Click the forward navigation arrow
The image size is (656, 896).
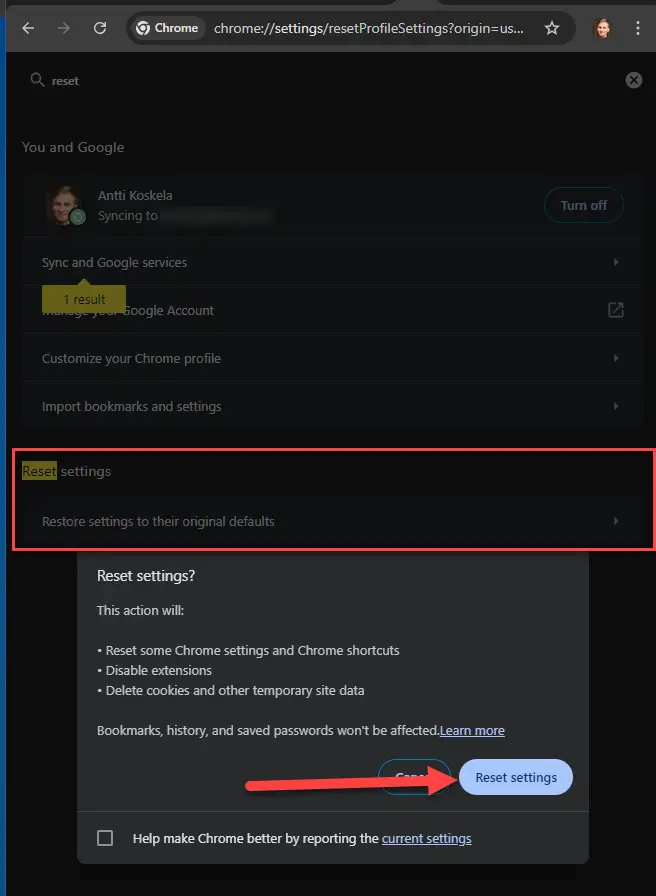(x=64, y=28)
